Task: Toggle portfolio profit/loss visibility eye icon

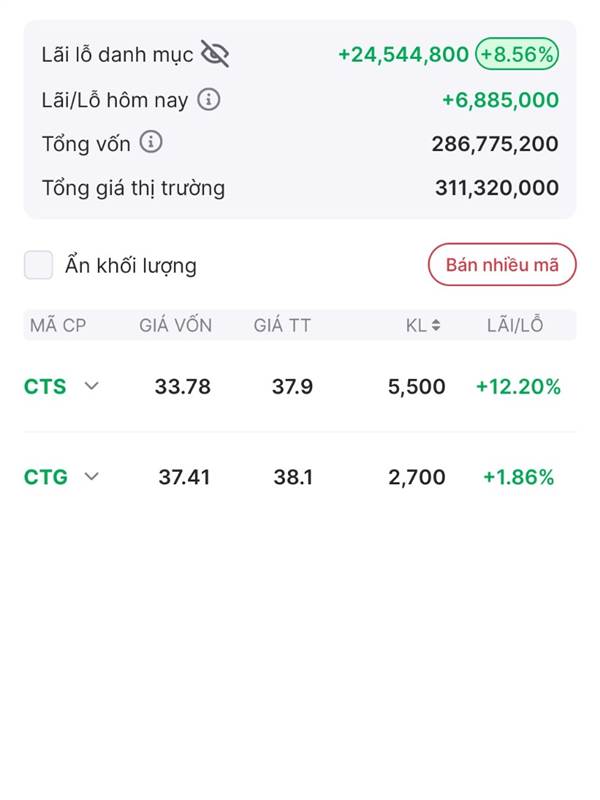Action: click(x=215, y=54)
